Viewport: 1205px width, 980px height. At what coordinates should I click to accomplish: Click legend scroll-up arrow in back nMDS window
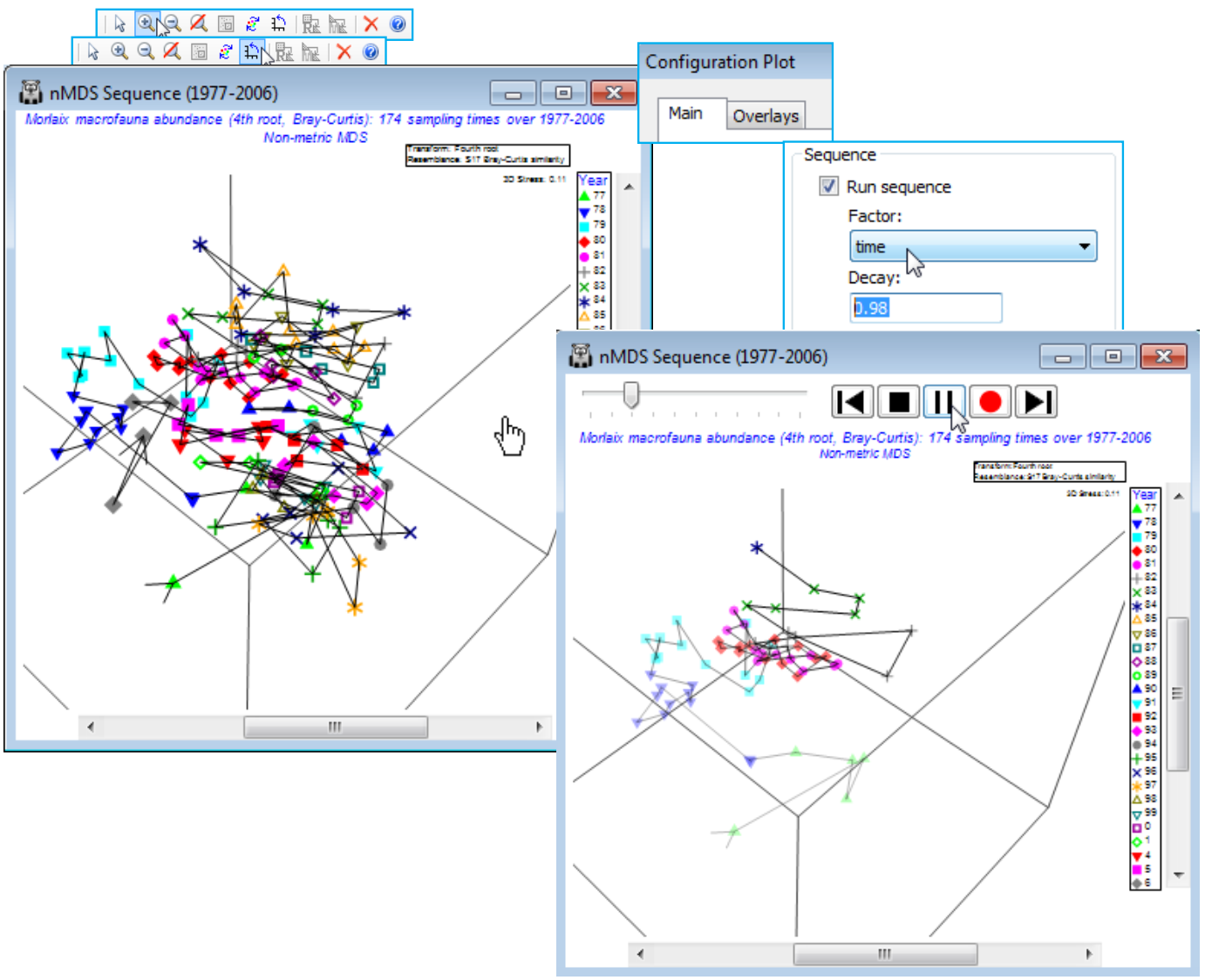click(x=629, y=187)
